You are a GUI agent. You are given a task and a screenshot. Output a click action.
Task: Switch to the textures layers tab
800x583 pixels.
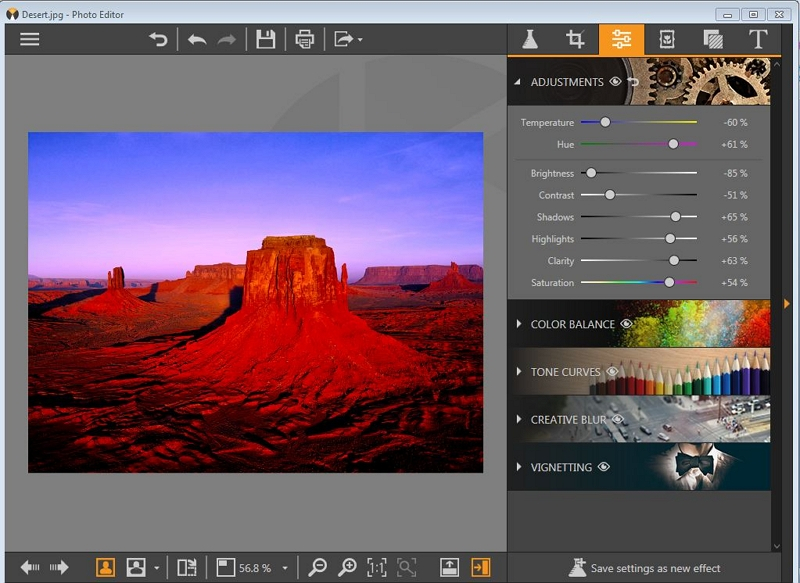pos(713,39)
